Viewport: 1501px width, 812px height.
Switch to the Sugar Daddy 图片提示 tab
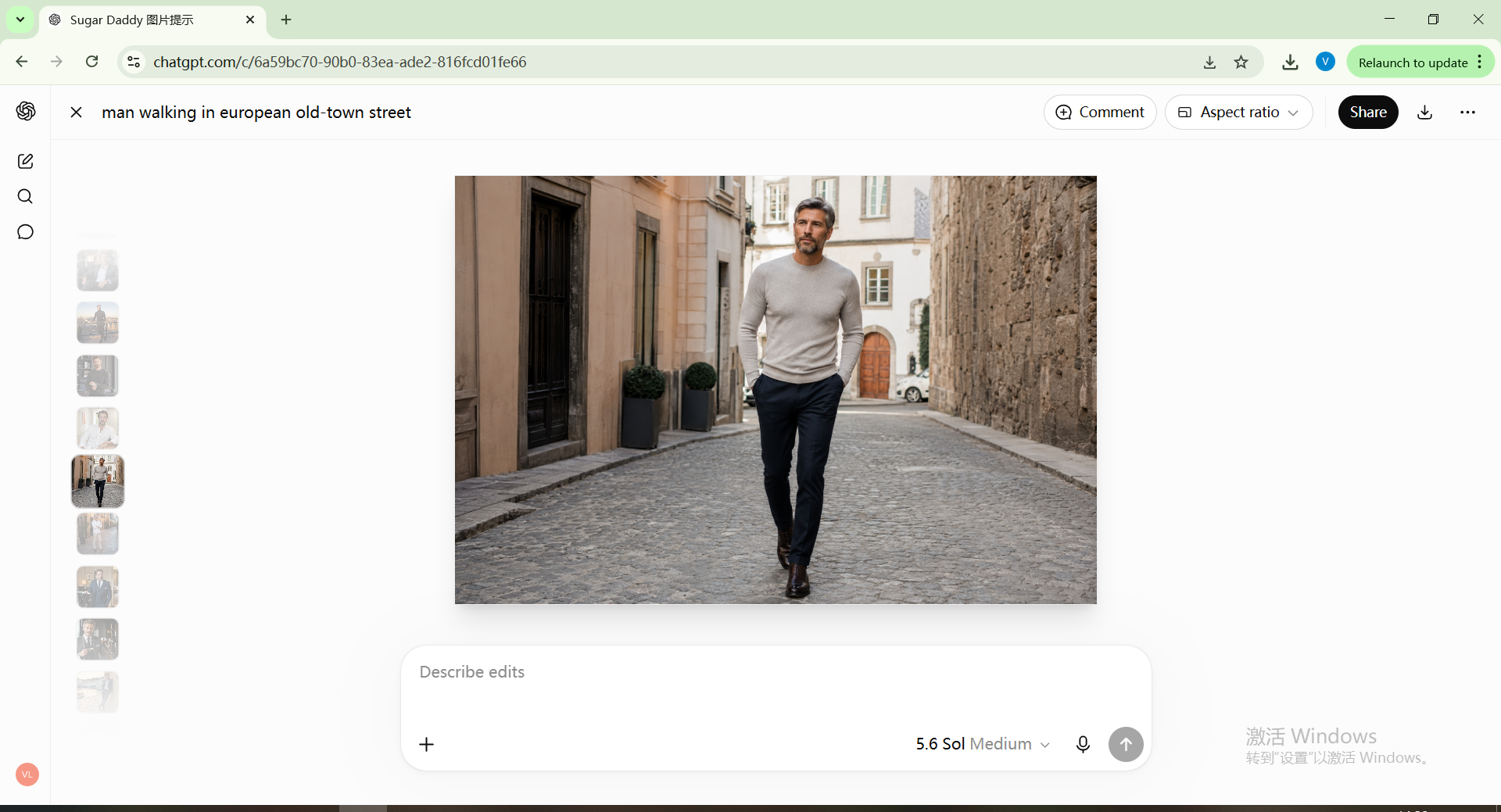(131, 20)
